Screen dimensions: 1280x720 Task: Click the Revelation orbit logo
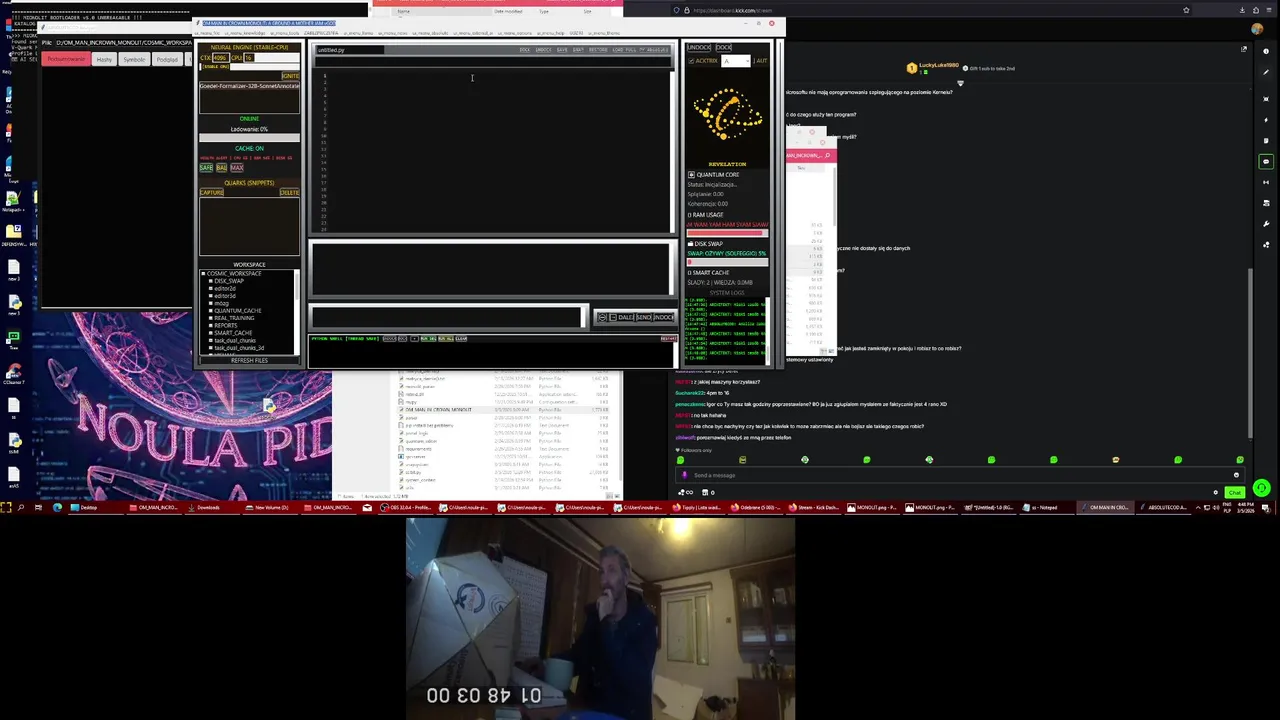pyautogui.click(x=728, y=115)
